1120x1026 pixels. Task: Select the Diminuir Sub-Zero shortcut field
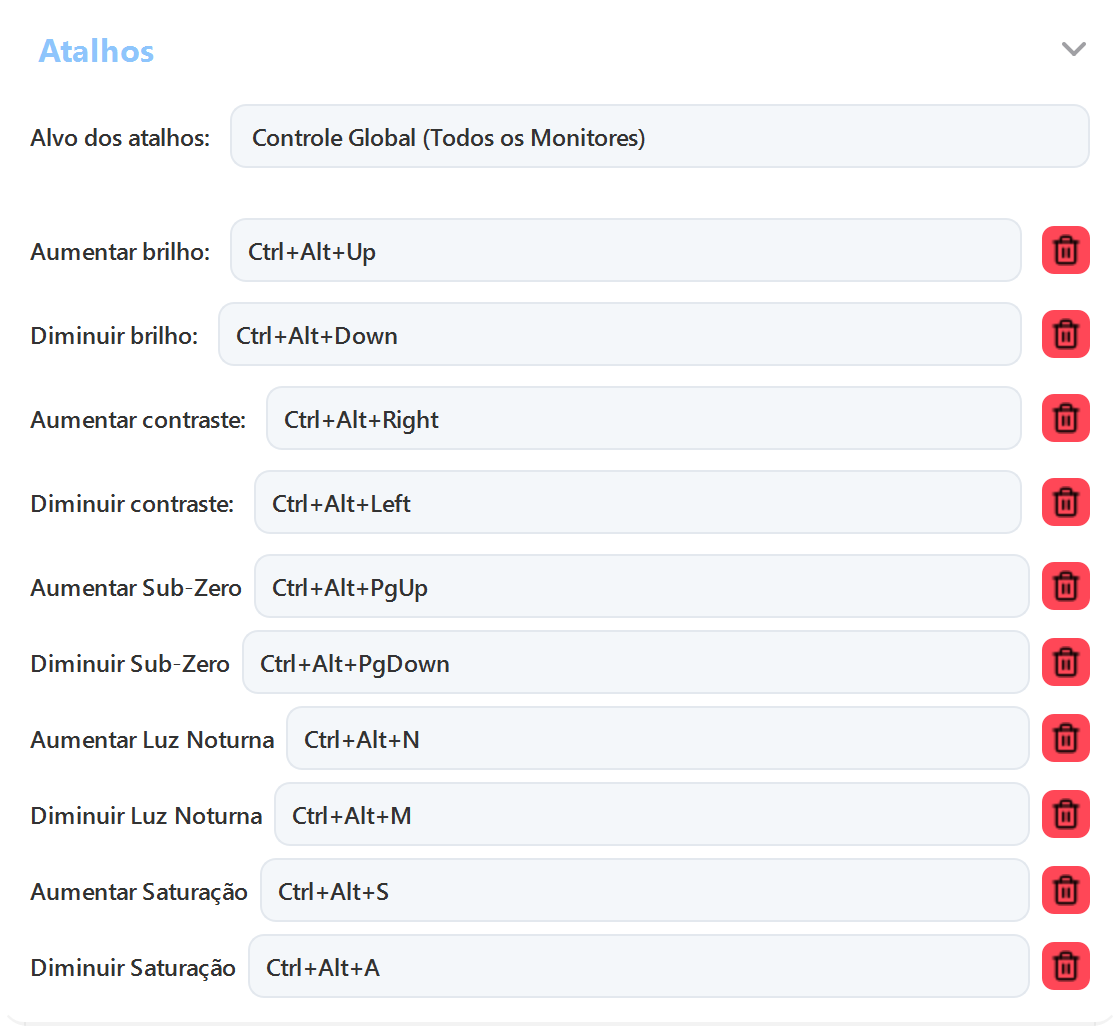pyautogui.click(x=636, y=662)
